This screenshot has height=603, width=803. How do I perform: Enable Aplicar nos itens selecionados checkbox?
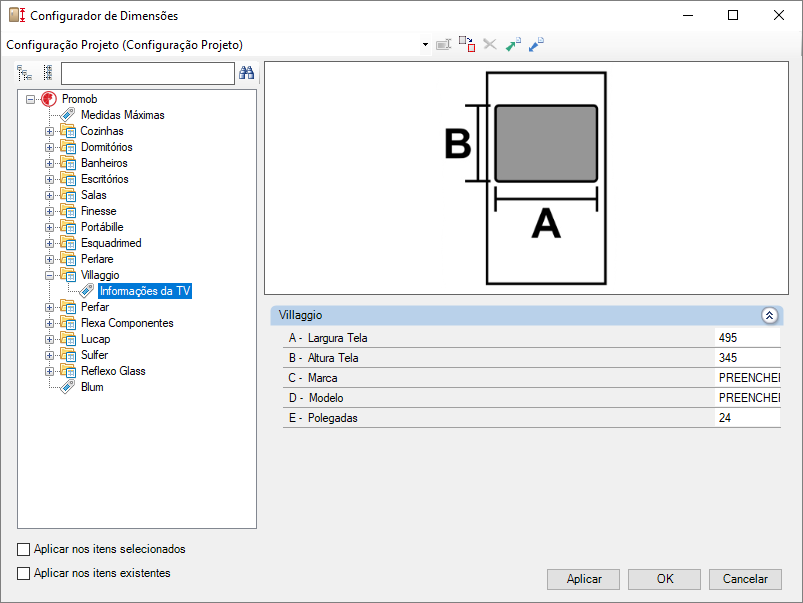tap(24, 550)
